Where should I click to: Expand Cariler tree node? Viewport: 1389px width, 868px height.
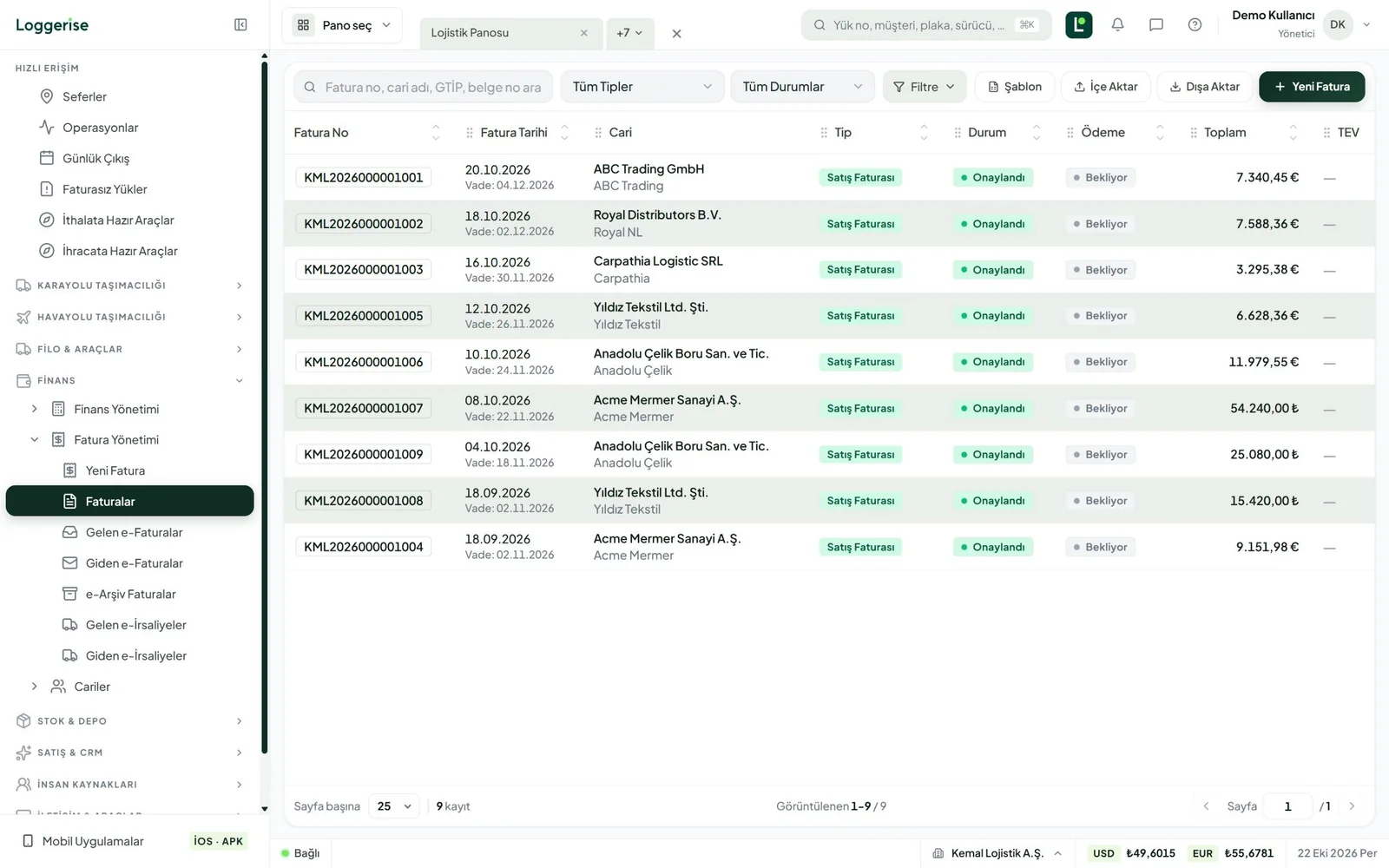point(35,687)
